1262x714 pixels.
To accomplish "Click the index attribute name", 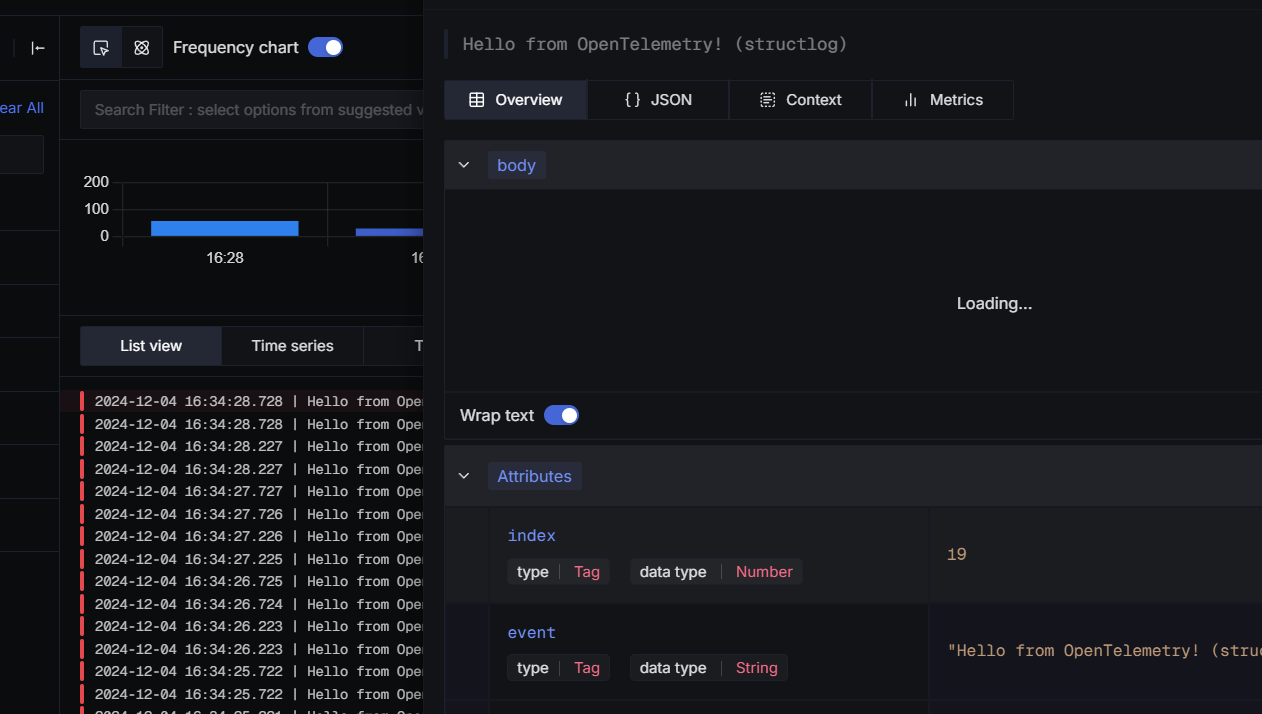I will 531,536.
